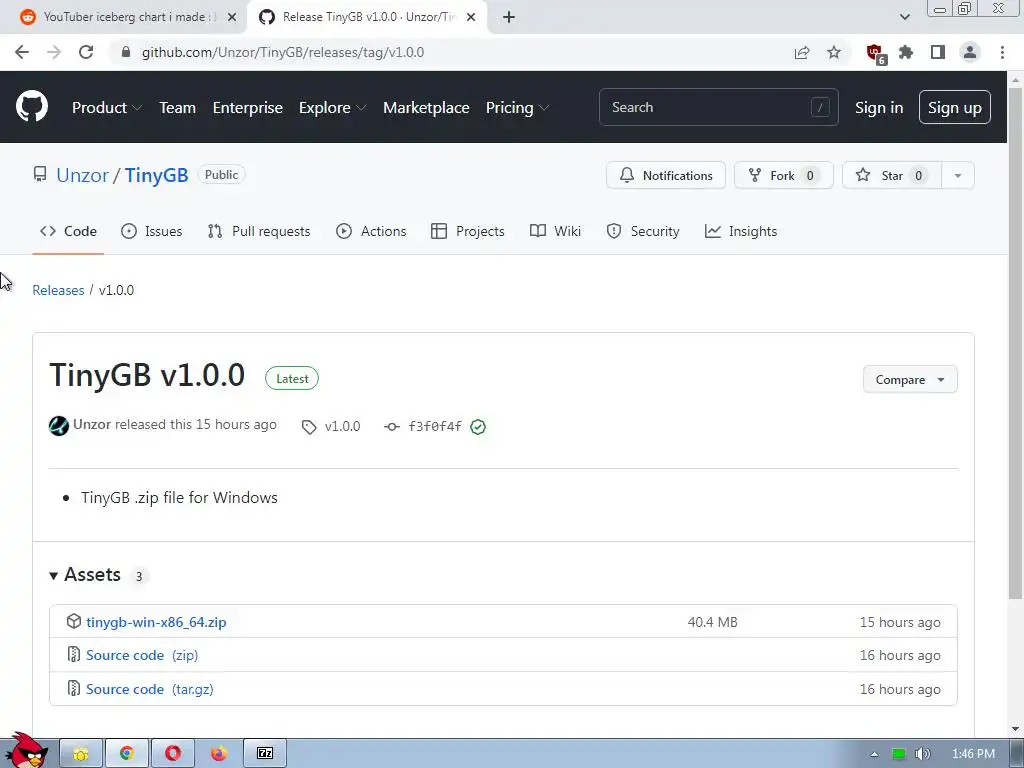The width and height of the screenshot is (1024, 768).
Task: Click the Fork button
Action: pos(784,175)
